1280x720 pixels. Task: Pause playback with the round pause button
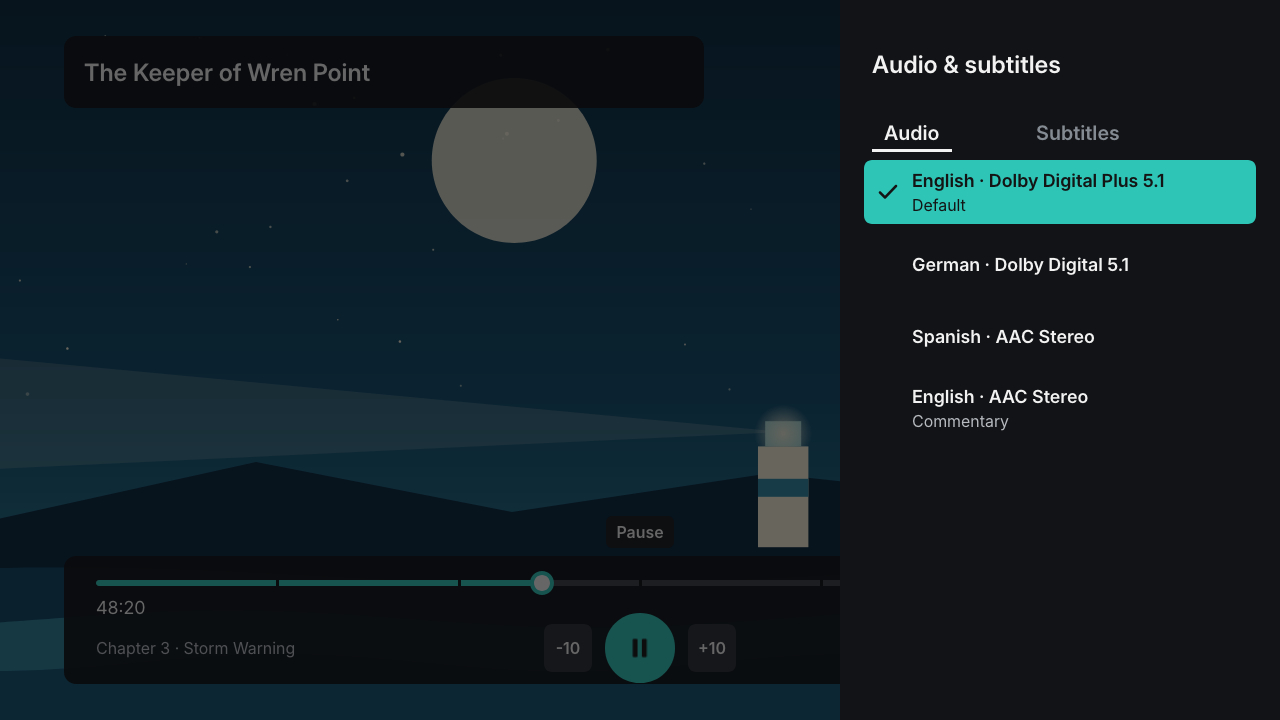[640, 648]
